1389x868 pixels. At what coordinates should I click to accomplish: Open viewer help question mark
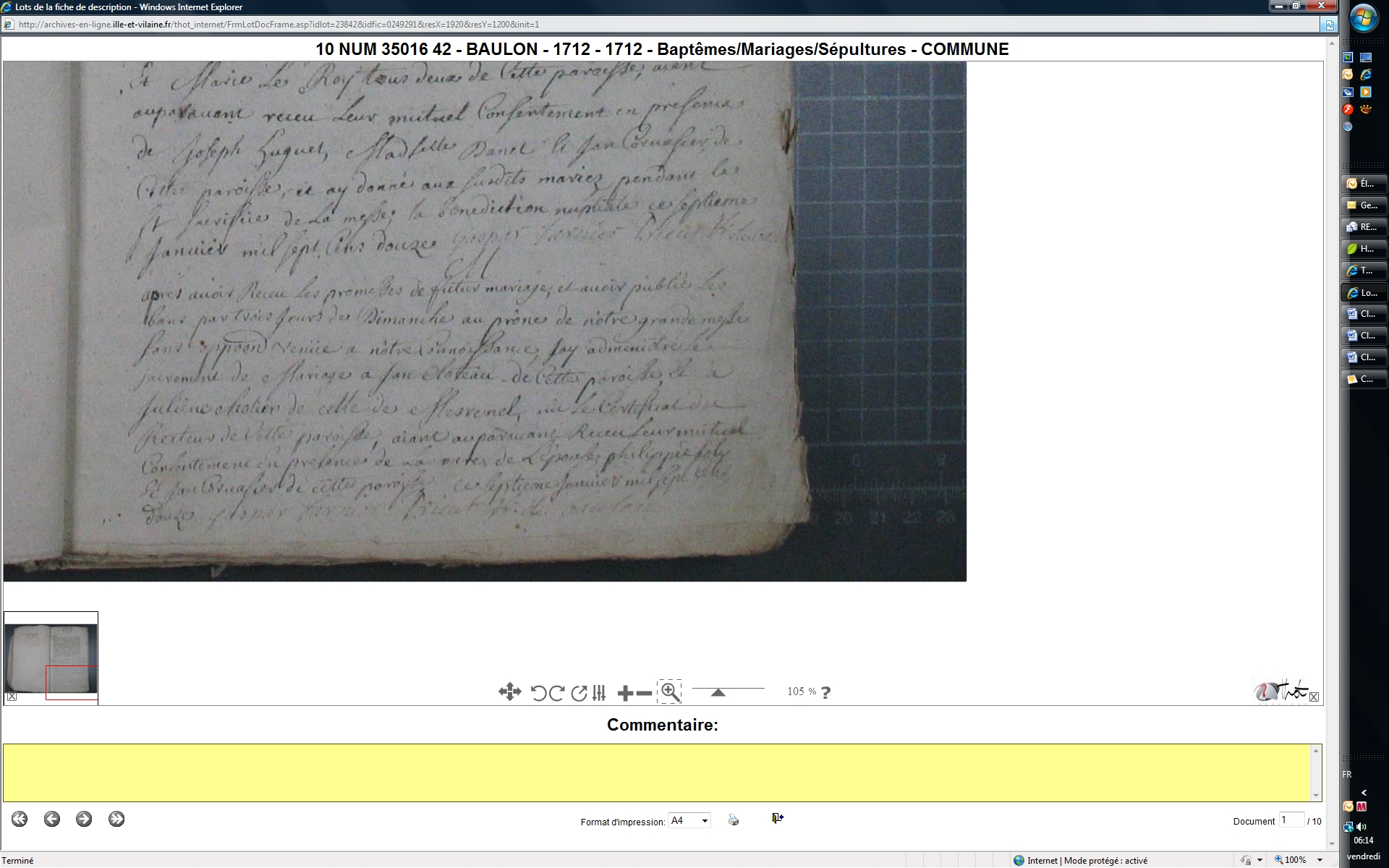[x=826, y=692]
